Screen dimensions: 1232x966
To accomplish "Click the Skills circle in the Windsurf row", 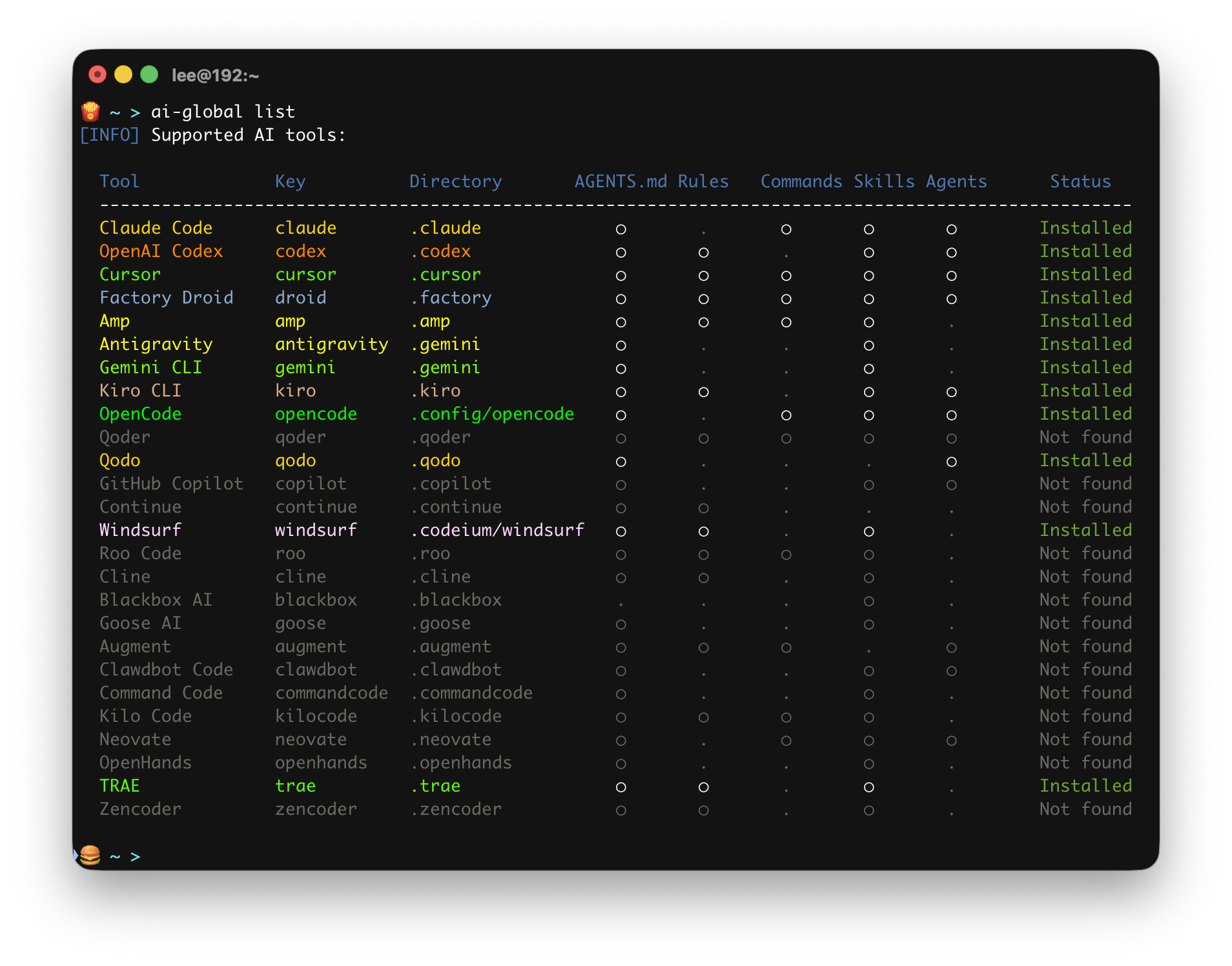I will point(868,531).
